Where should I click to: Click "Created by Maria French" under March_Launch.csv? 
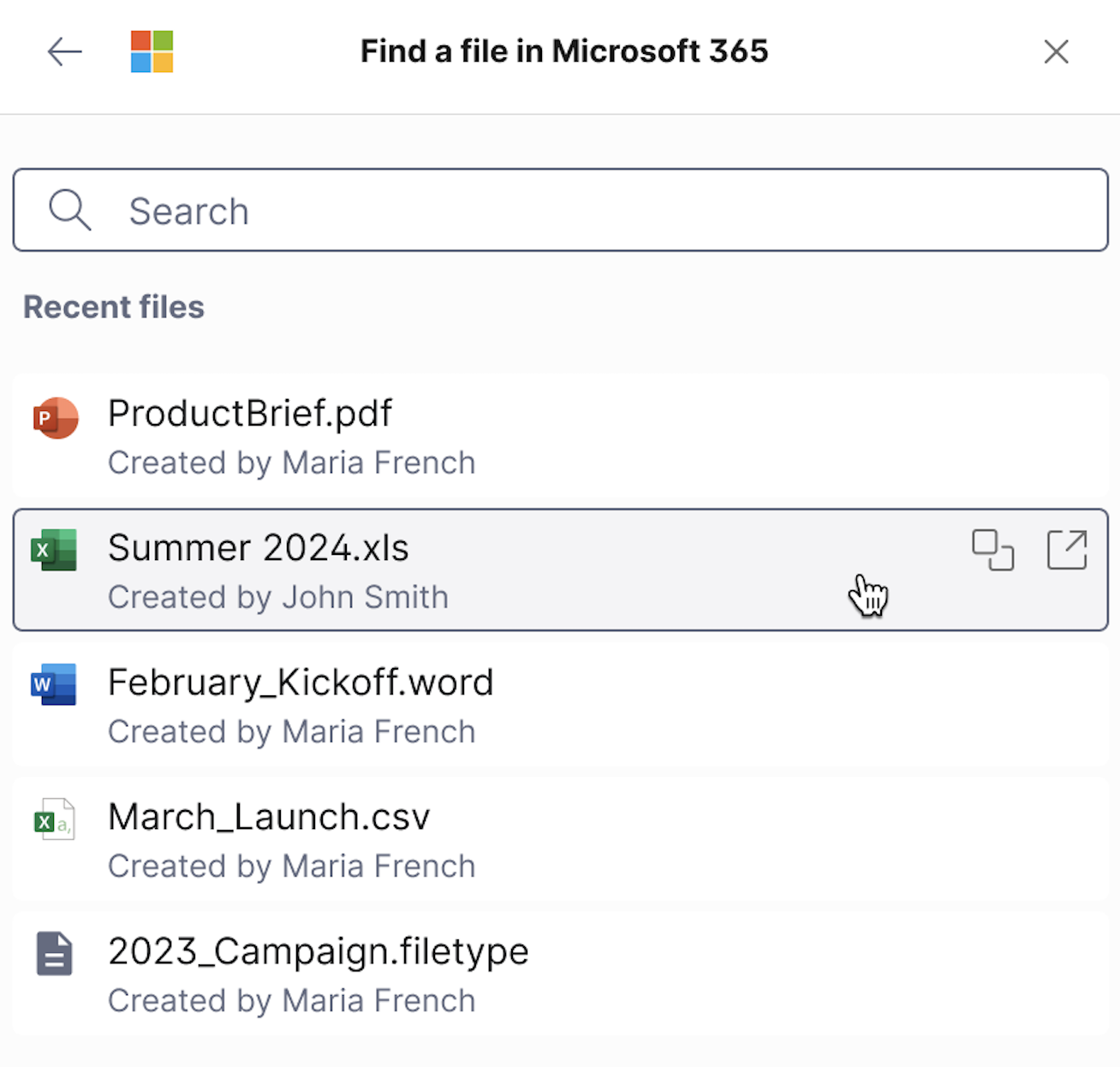click(292, 866)
